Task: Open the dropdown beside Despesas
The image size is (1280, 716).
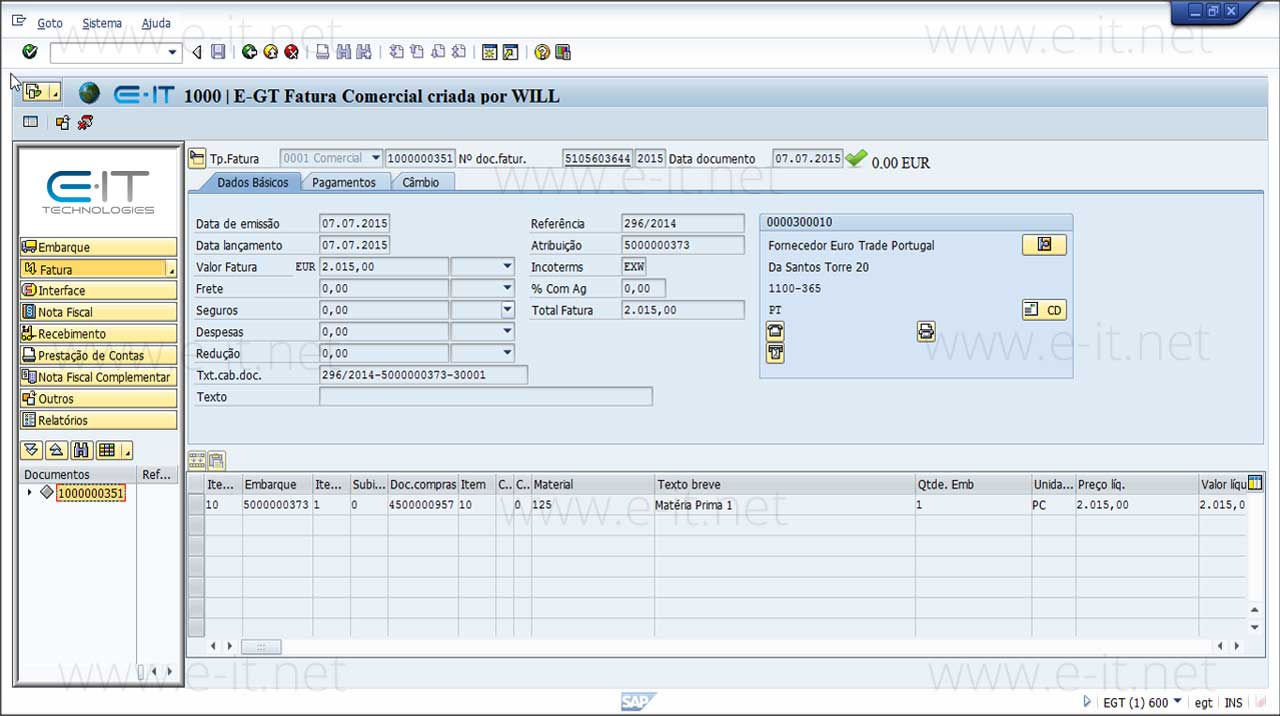Action: tap(508, 331)
